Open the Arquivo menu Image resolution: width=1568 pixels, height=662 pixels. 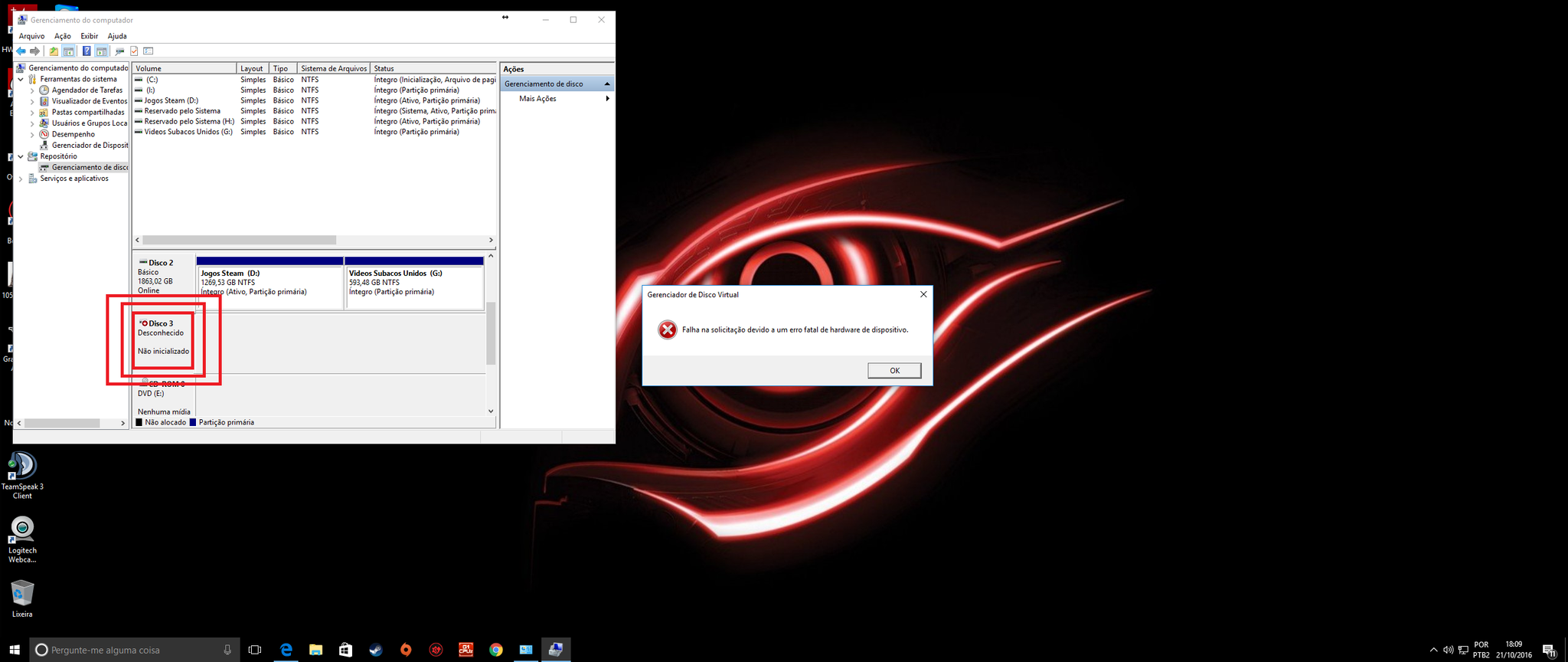(x=31, y=36)
